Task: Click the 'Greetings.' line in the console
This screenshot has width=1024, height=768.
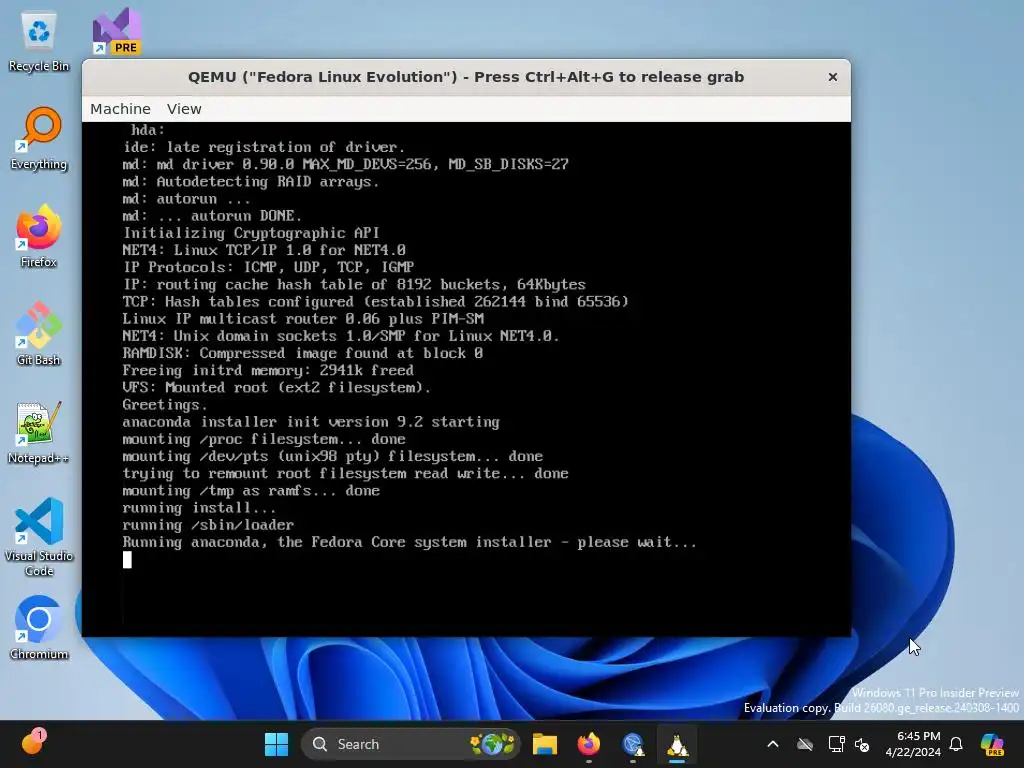Action: (165, 405)
